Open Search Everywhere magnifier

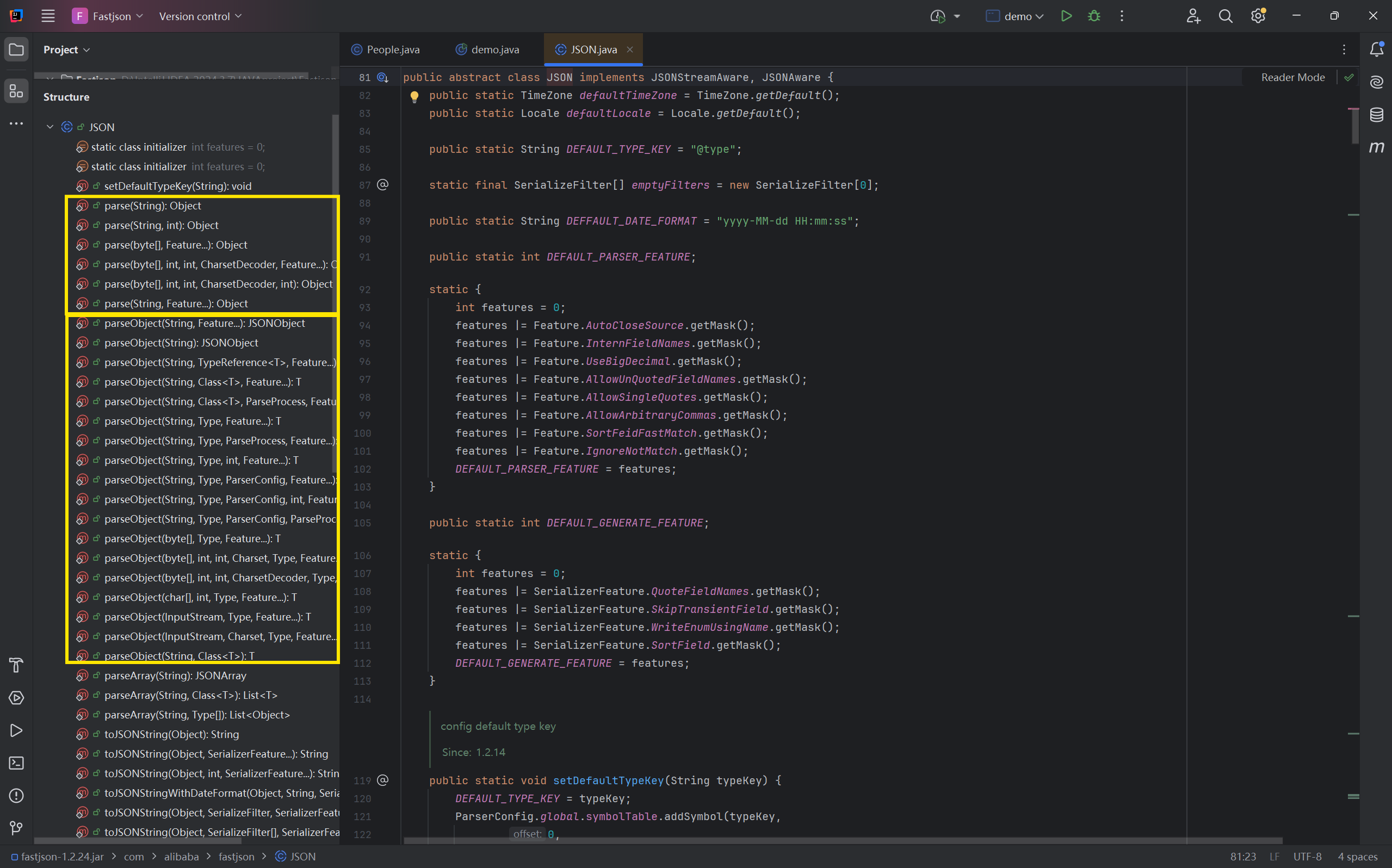(1226, 16)
